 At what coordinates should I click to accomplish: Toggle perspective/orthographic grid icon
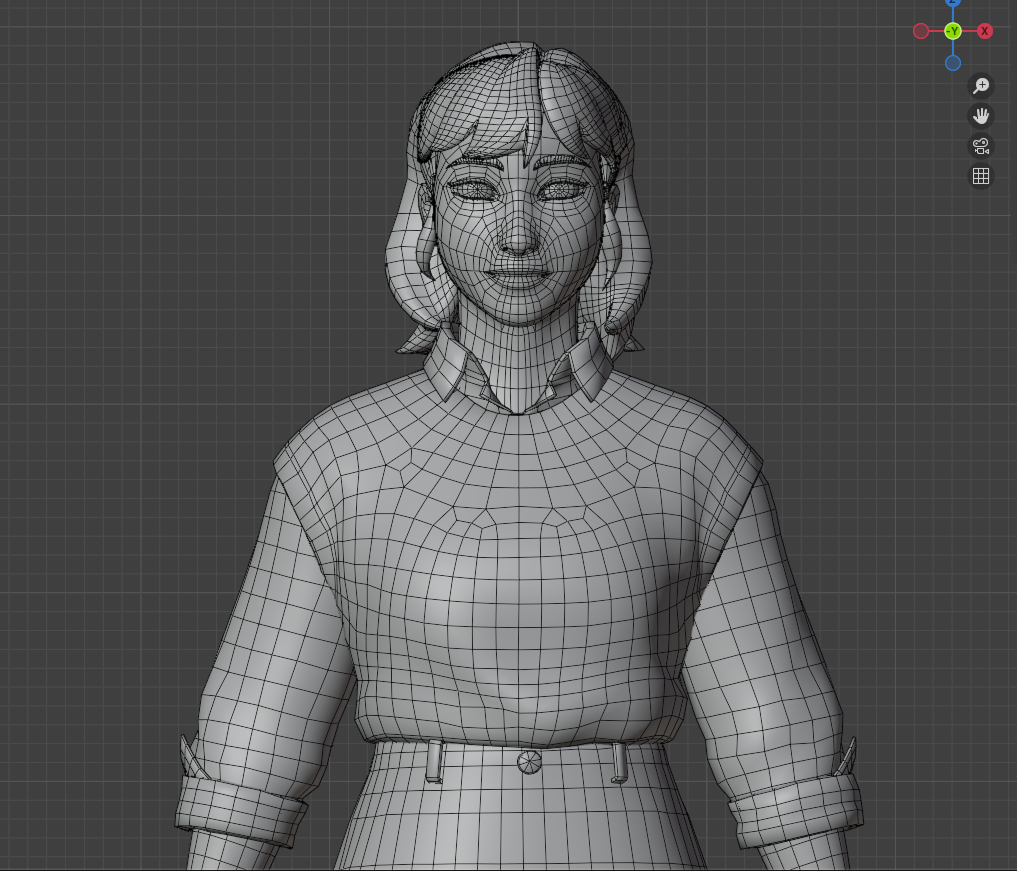pos(981,176)
